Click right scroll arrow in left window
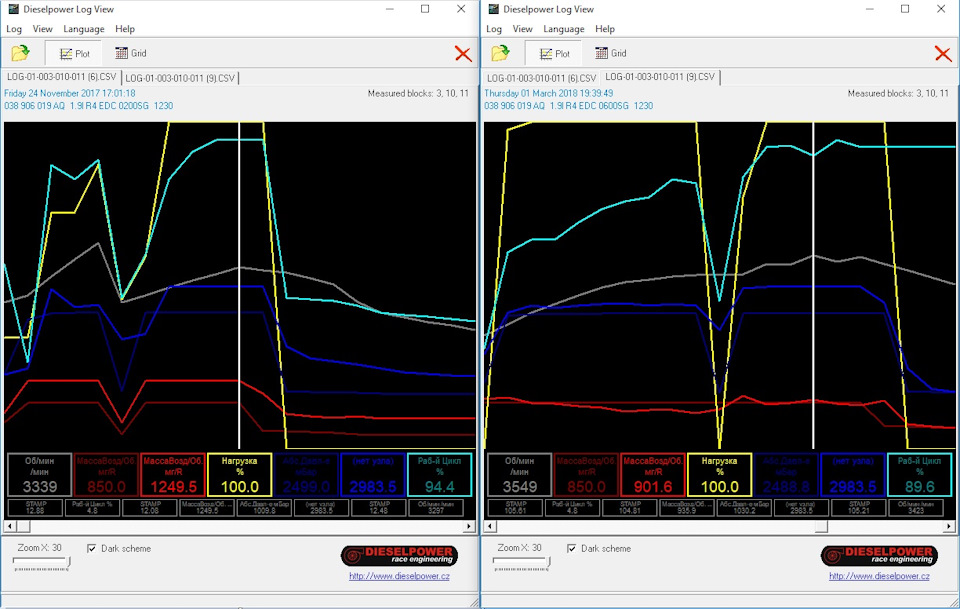This screenshot has width=960, height=609. 469,526
